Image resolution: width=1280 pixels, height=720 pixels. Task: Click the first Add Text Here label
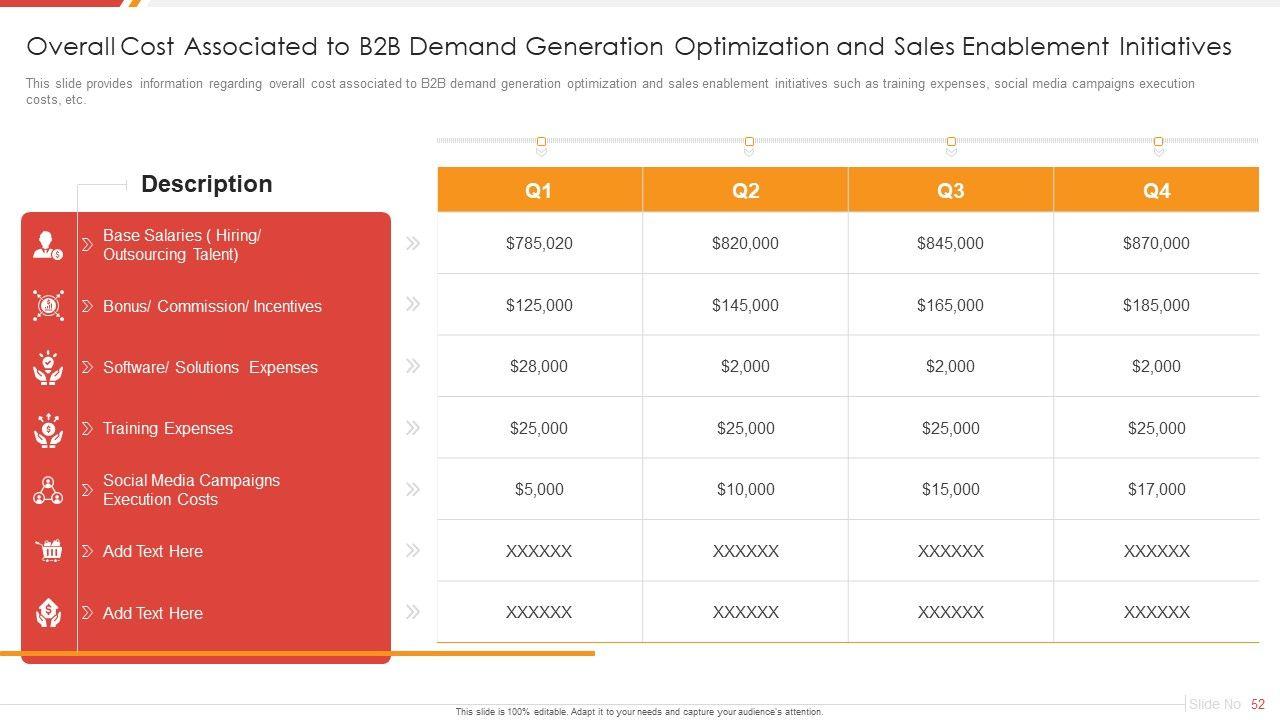pos(152,551)
